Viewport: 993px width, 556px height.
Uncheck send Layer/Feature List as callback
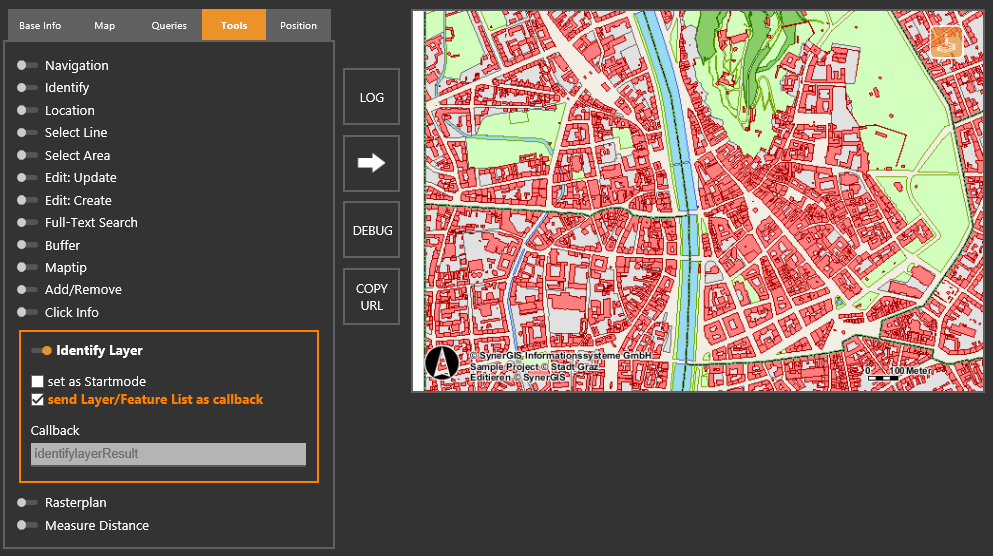38,400
